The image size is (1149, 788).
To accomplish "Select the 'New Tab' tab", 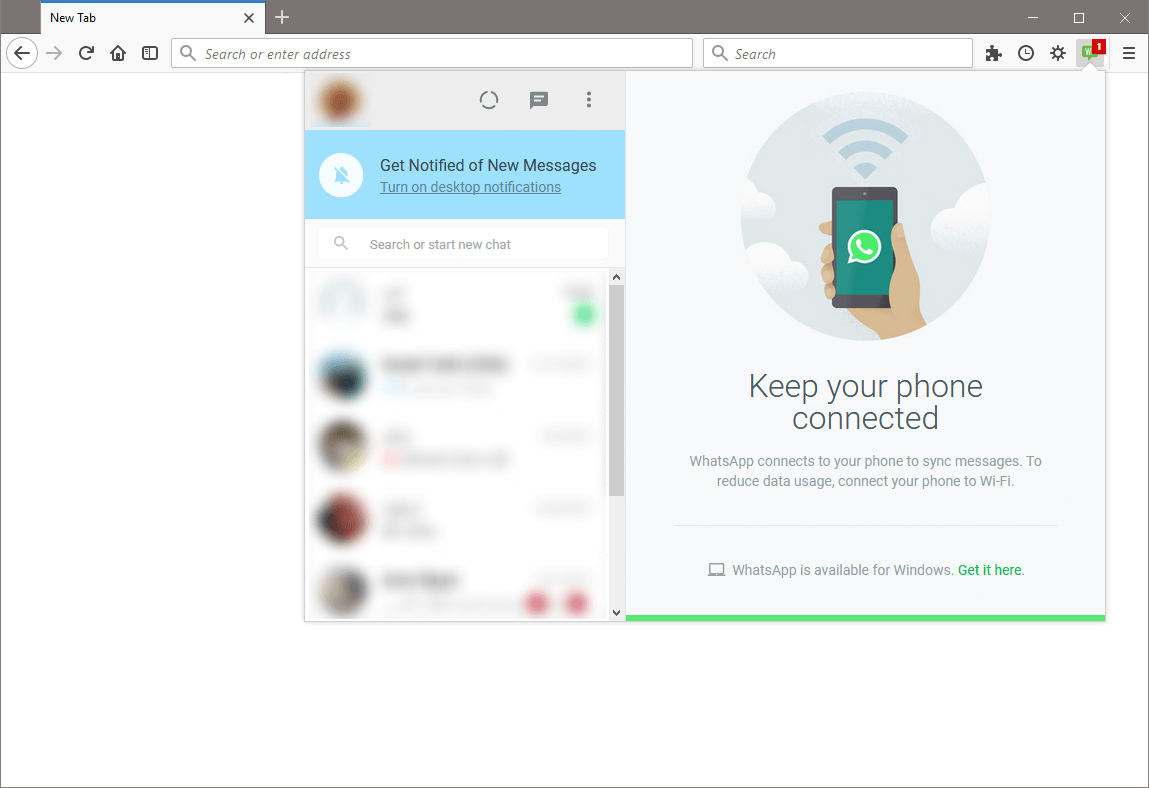I will (x=152, y=18).
